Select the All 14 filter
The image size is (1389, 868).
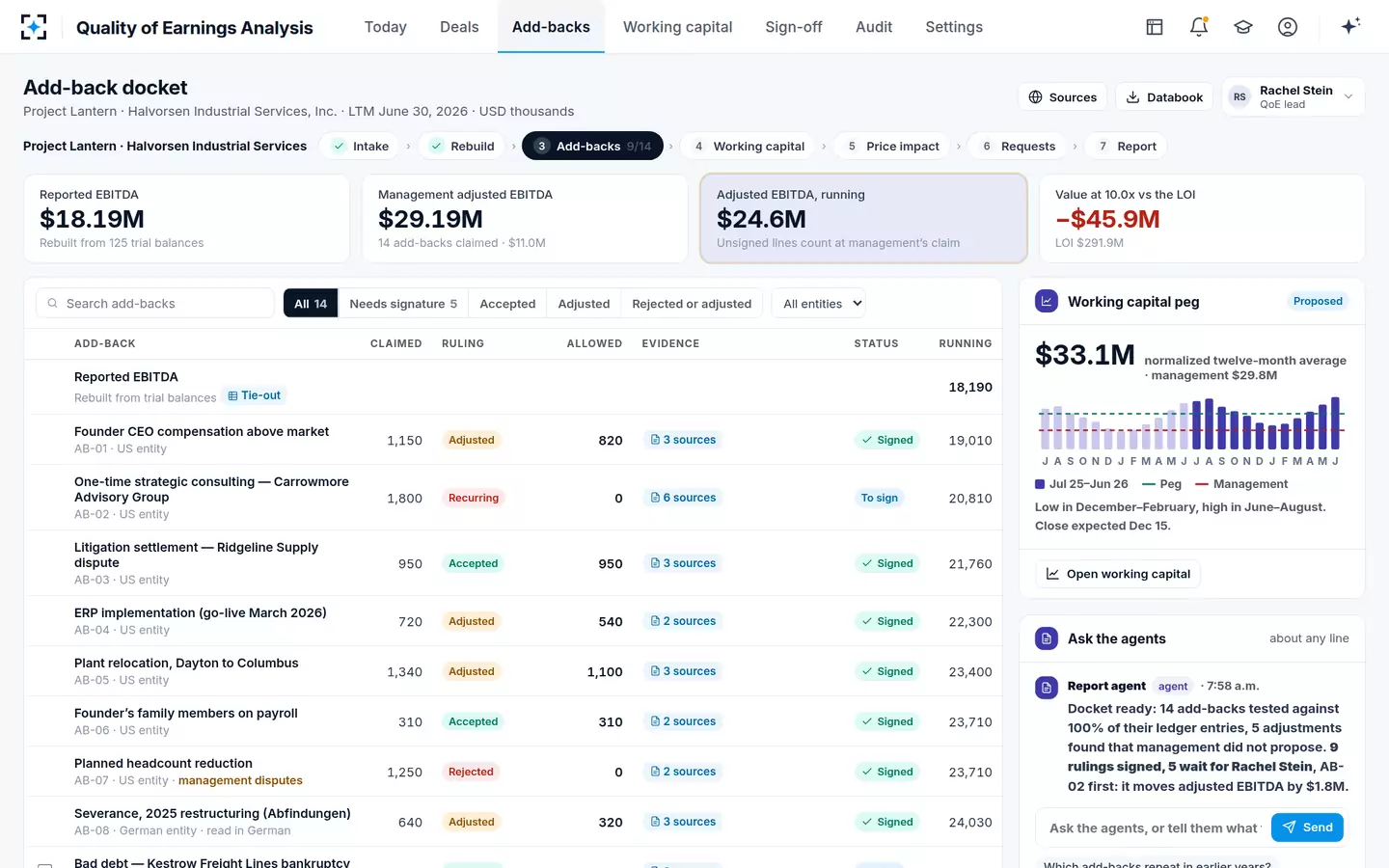point(311,303)
